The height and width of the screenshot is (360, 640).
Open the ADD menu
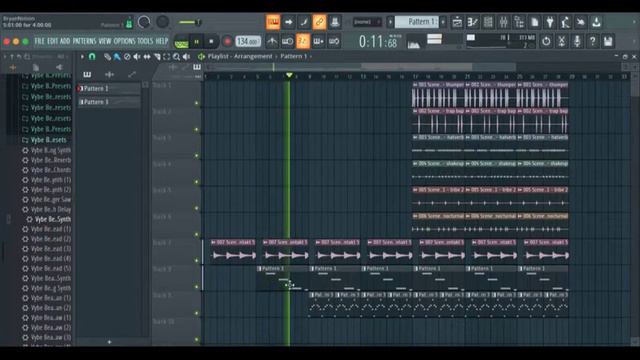[x=65, y=41]
